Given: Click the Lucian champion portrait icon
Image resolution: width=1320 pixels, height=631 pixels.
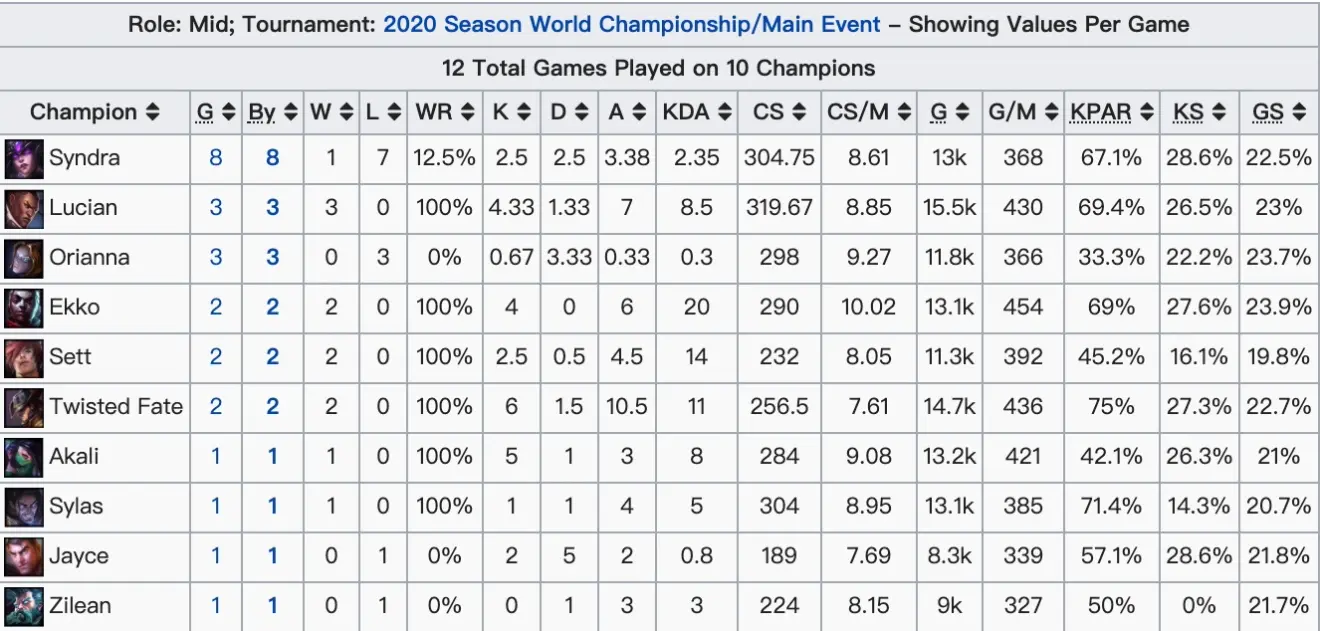Looking at the screenshot, I should click(x=24, y=208).
